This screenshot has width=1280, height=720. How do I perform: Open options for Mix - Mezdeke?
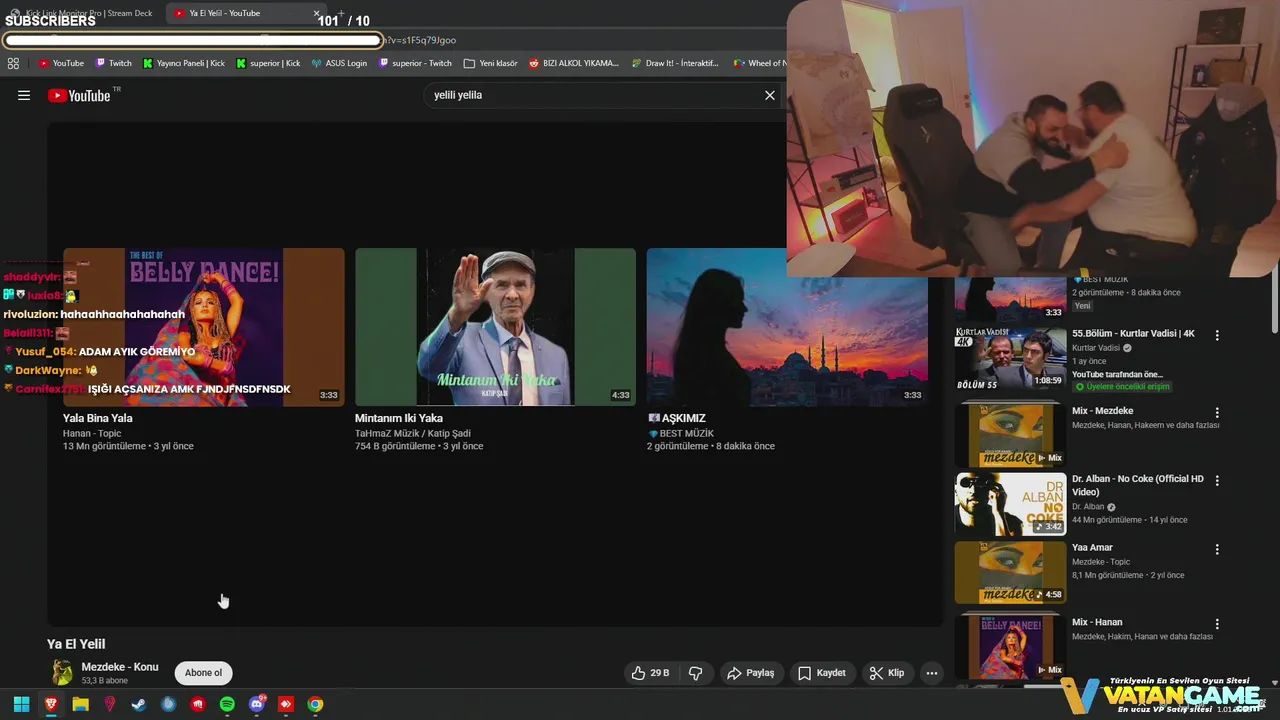[x=1217, y=413]
